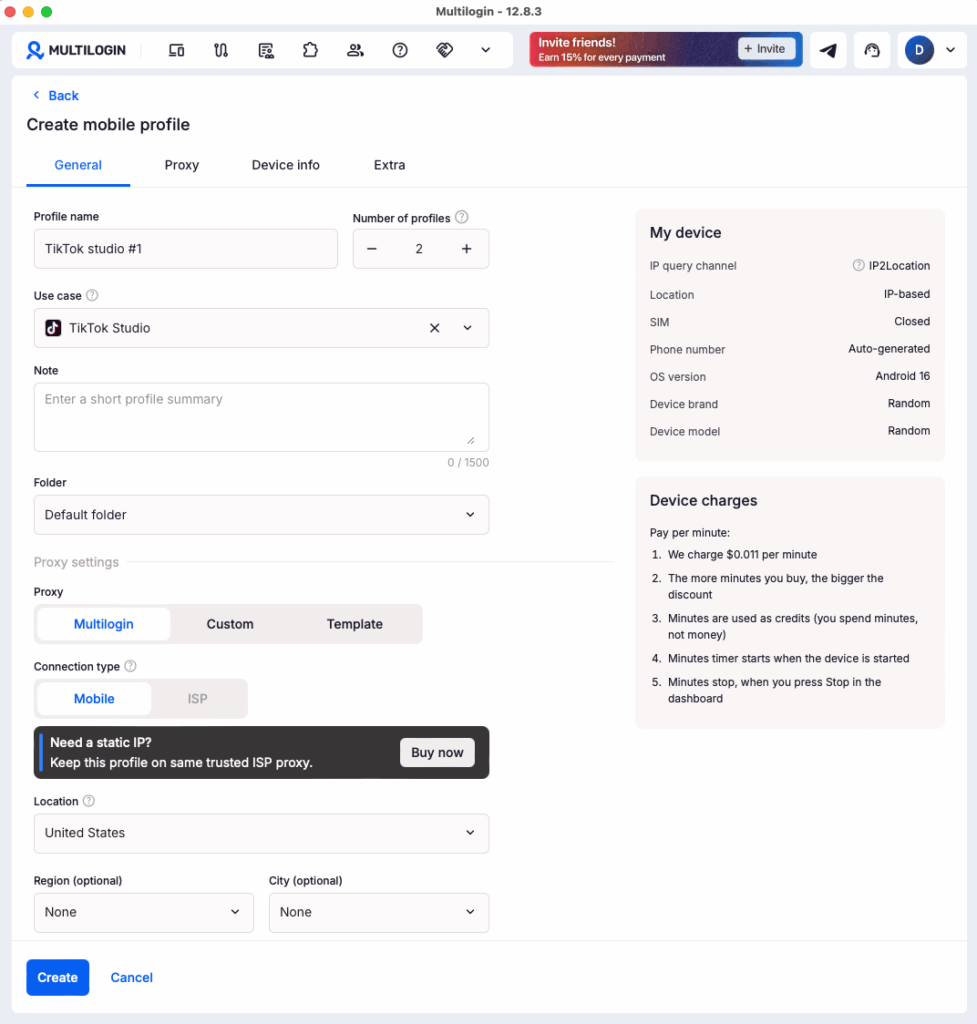977x1024 pixels.
Task: Open the support headset icon
Action: pos(872,50)
